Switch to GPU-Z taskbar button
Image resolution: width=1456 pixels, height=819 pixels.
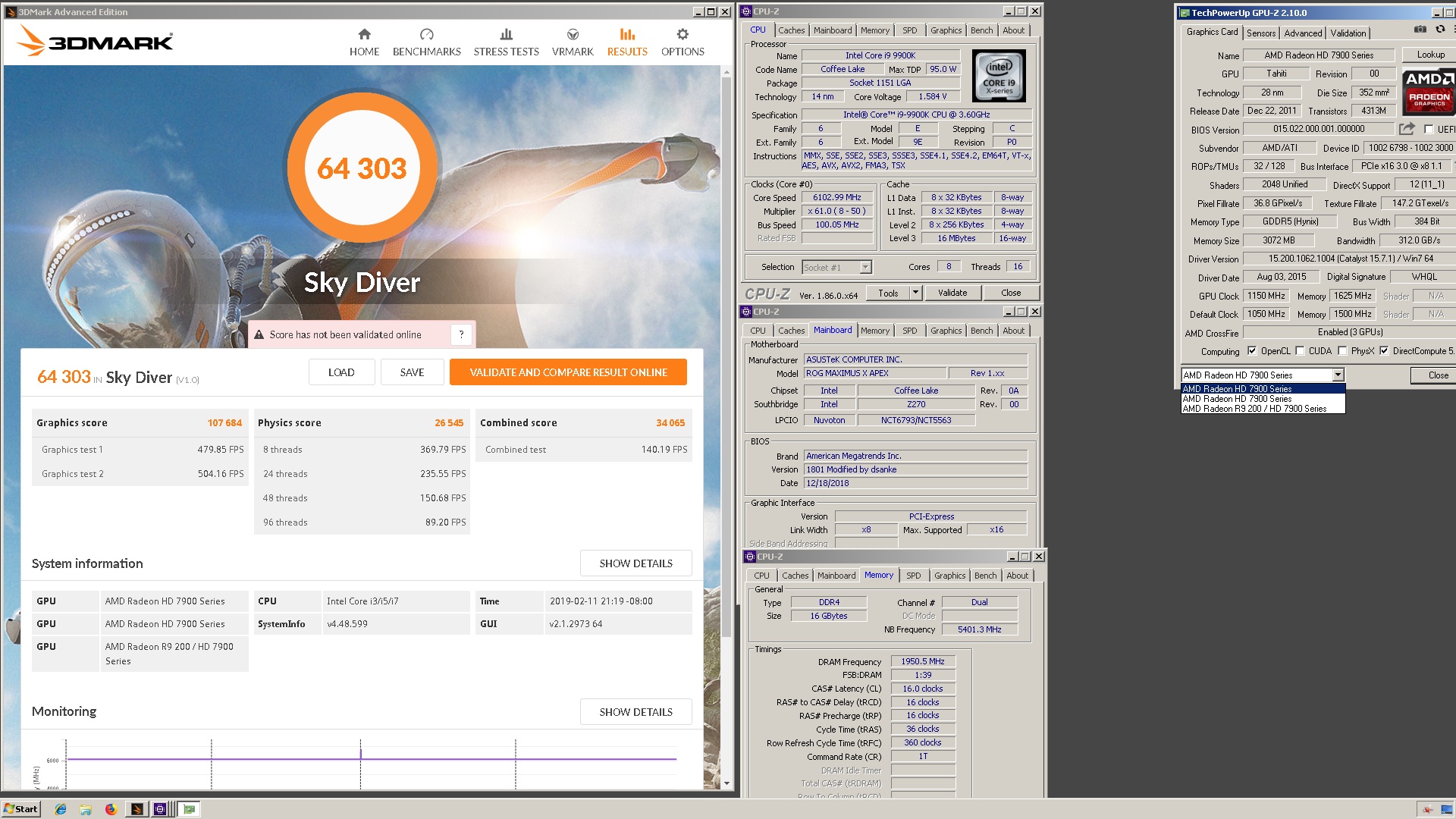tap(189, 809)
